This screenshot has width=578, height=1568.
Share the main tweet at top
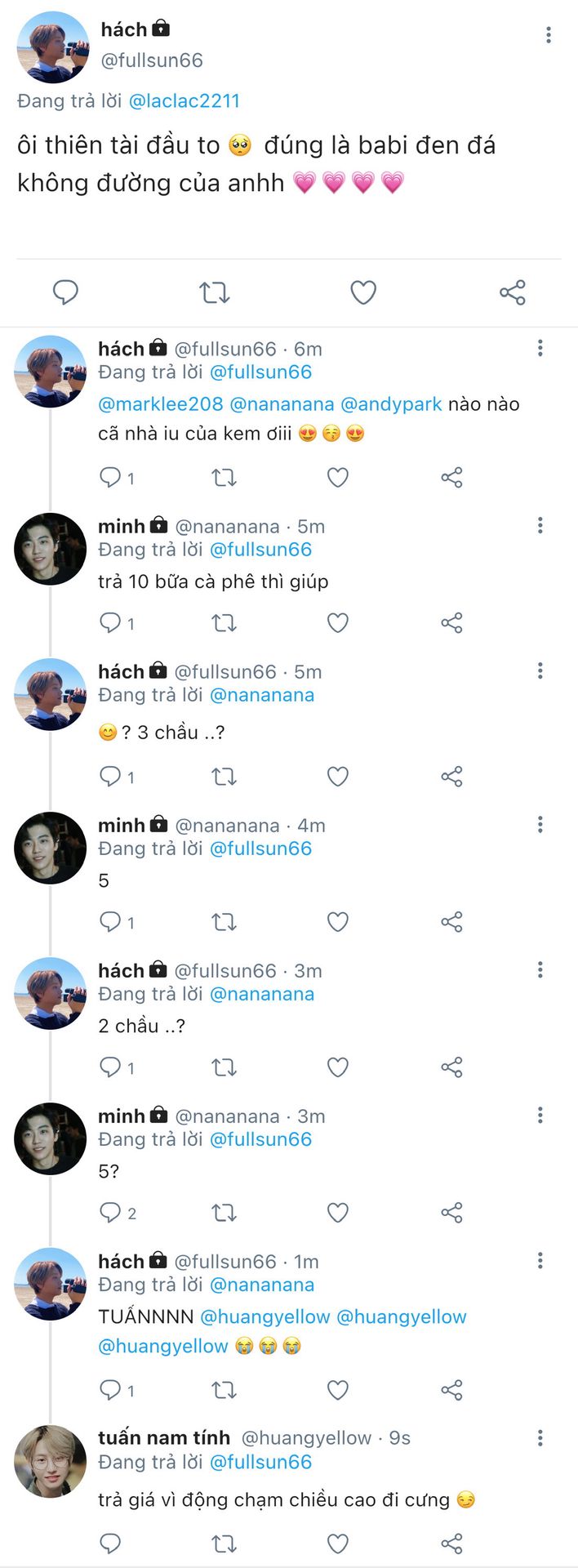[x=512, y=292]
